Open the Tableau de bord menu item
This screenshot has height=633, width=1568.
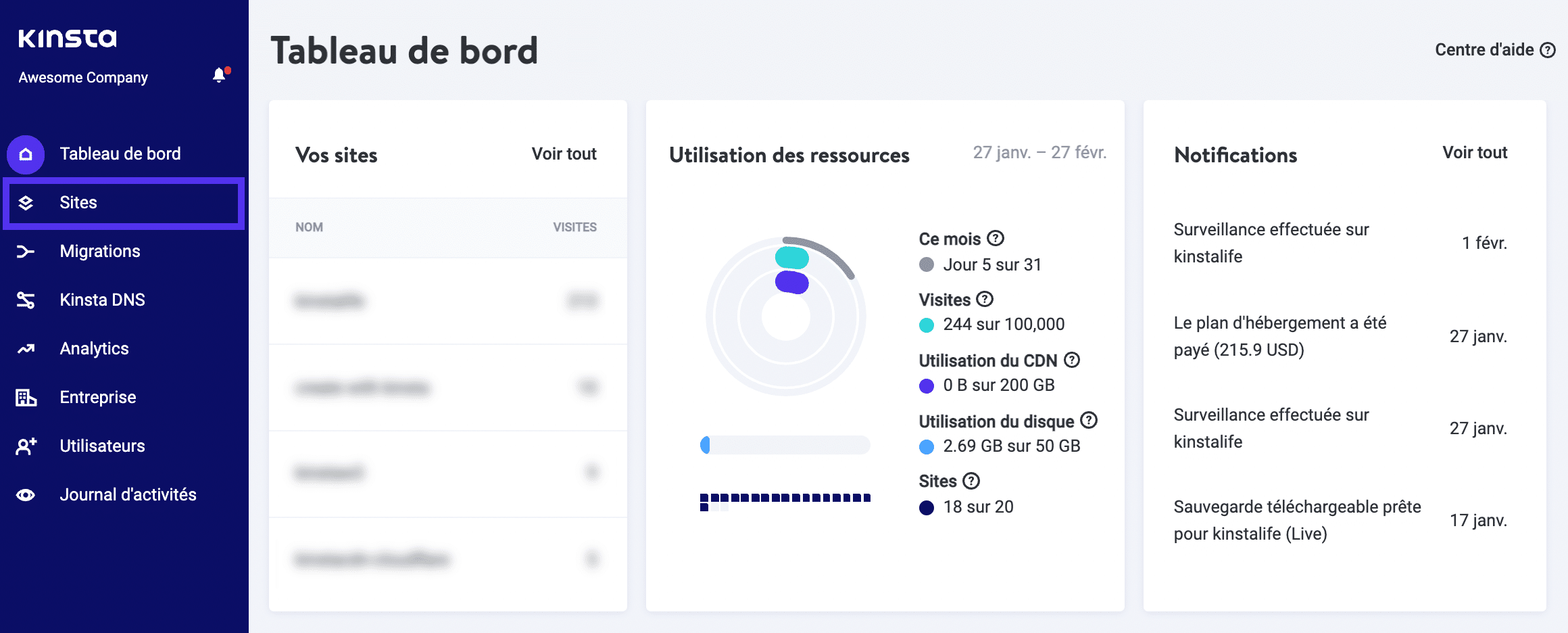[120, 154]
